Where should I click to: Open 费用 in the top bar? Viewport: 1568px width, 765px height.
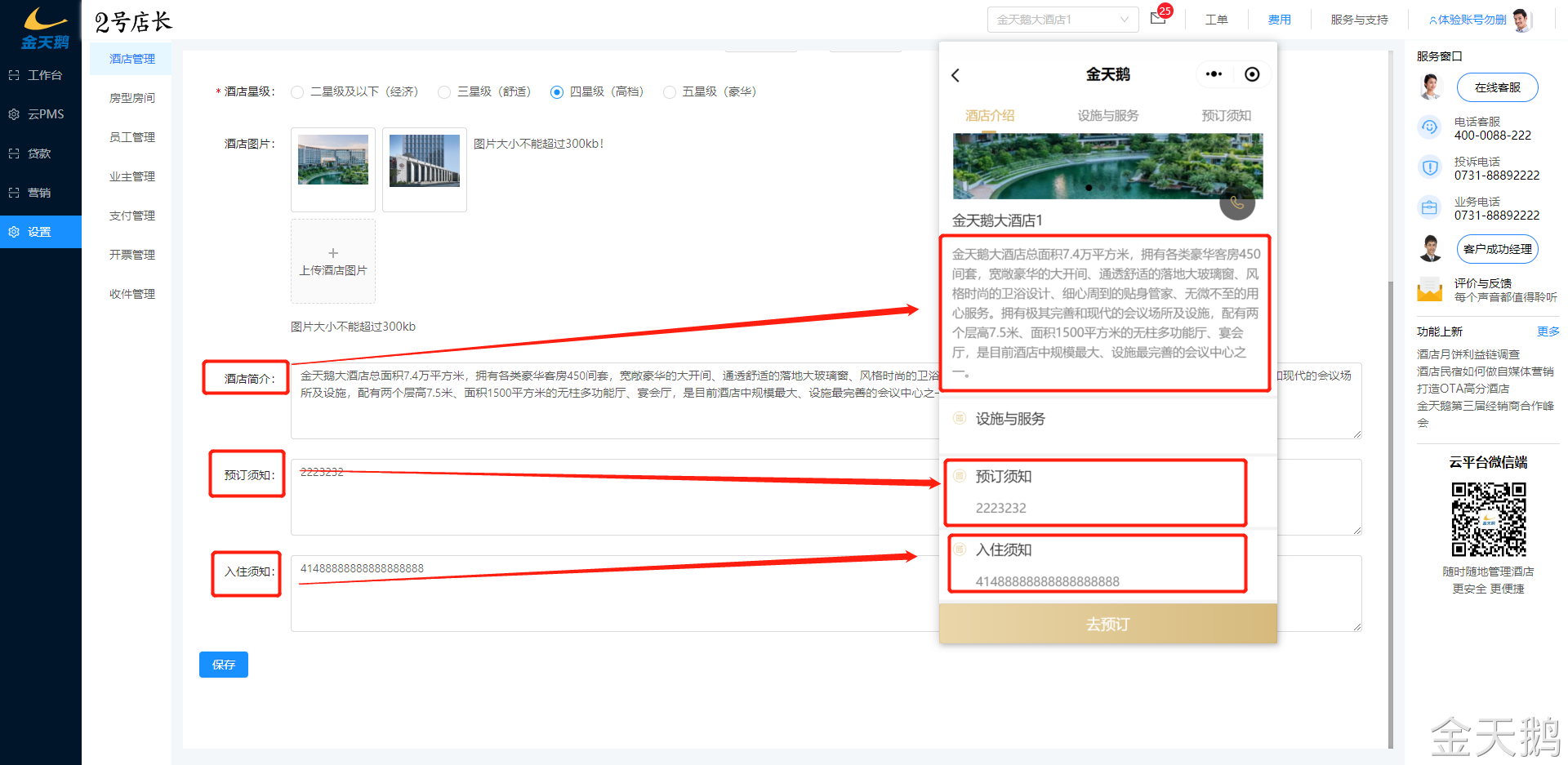pos(1279,20)
